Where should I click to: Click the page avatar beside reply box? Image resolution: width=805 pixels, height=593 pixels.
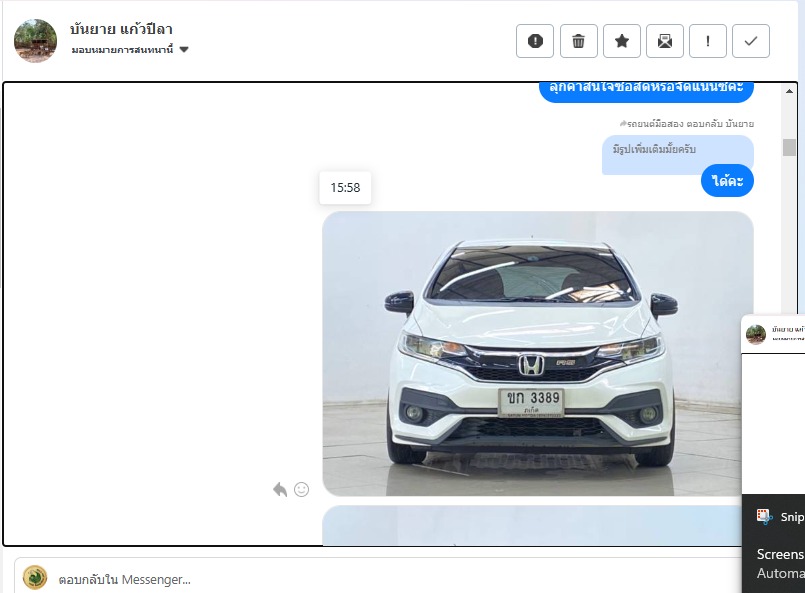35,578
